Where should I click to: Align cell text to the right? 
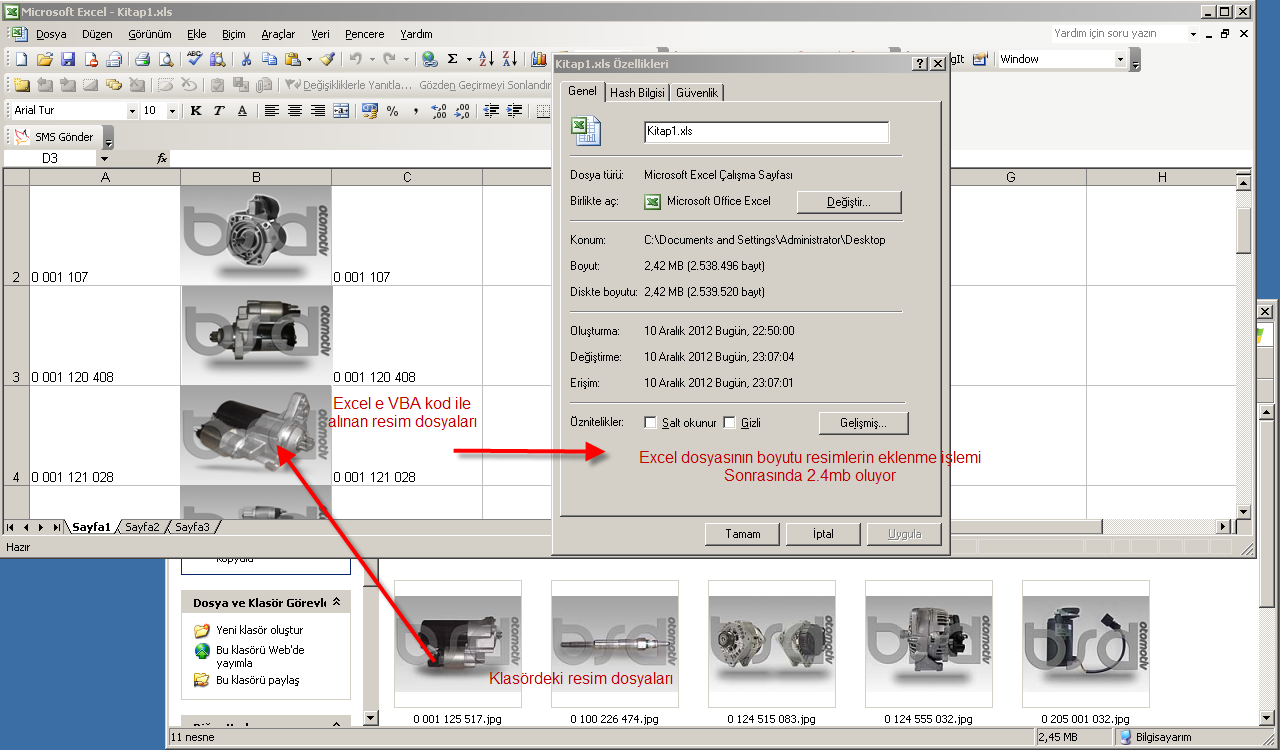[318, 110]
